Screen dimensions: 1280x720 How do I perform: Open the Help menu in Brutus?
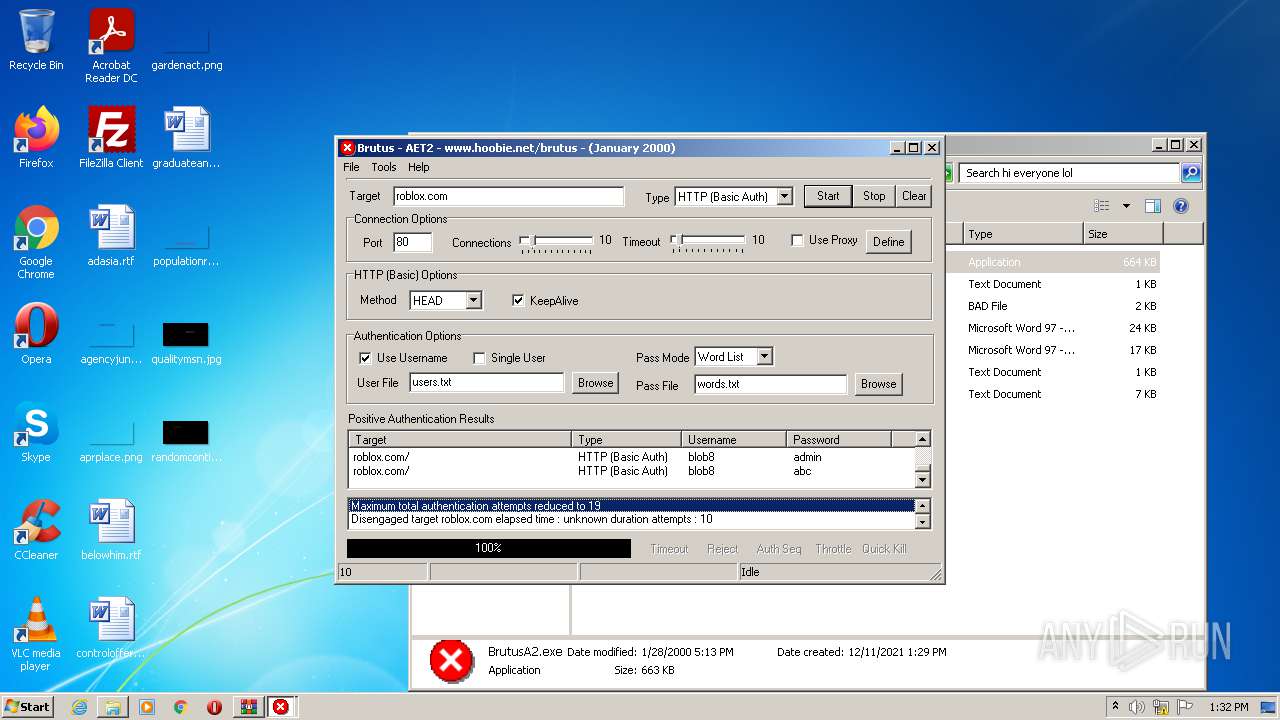point(419,167)
